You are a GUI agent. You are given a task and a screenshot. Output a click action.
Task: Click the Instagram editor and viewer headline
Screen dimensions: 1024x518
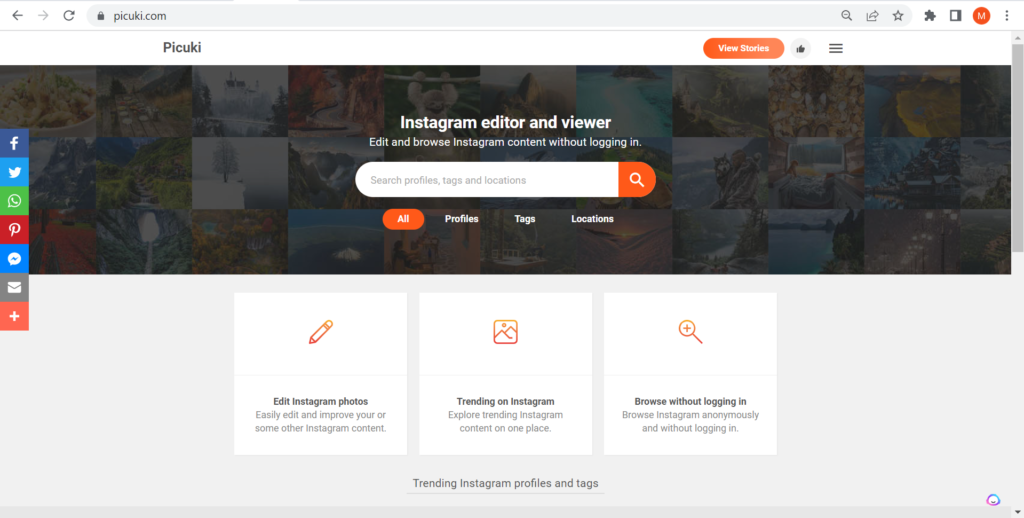[505, 122]
